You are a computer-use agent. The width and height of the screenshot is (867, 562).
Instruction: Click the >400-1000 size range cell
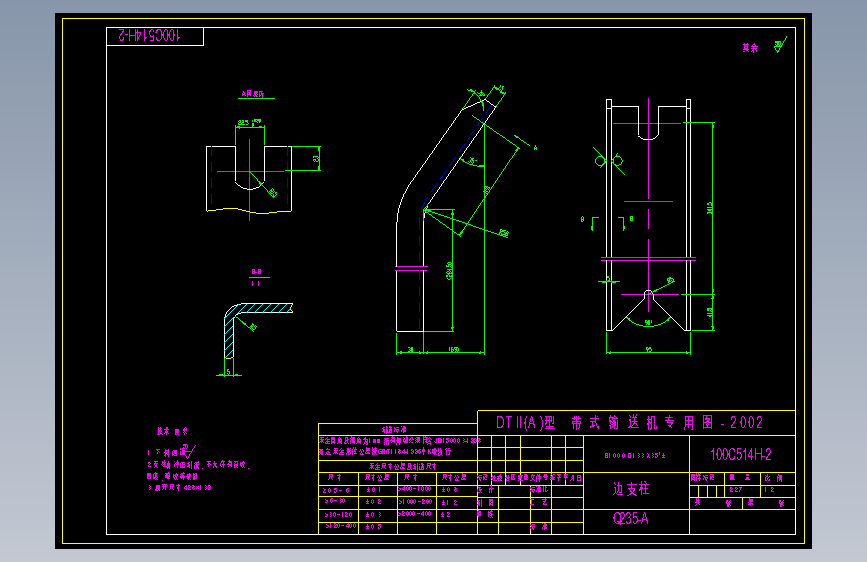click(x=415, y=489)
